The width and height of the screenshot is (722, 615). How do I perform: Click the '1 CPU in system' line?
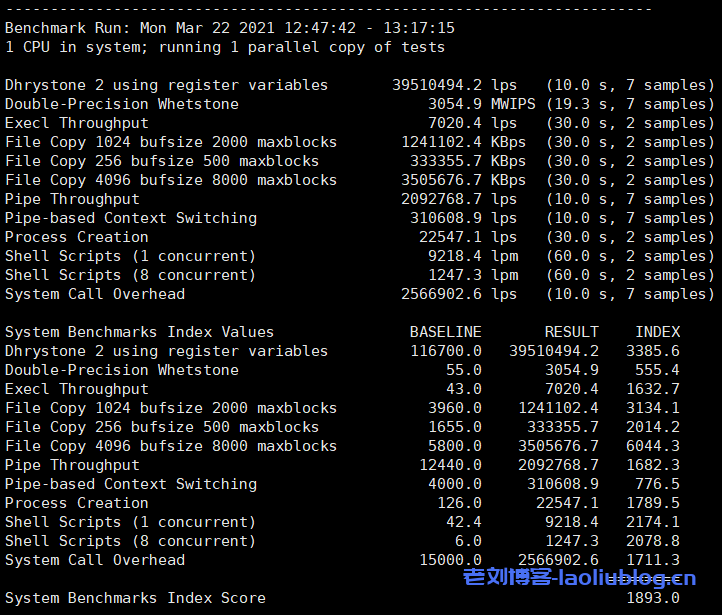(x=225, y=47)
